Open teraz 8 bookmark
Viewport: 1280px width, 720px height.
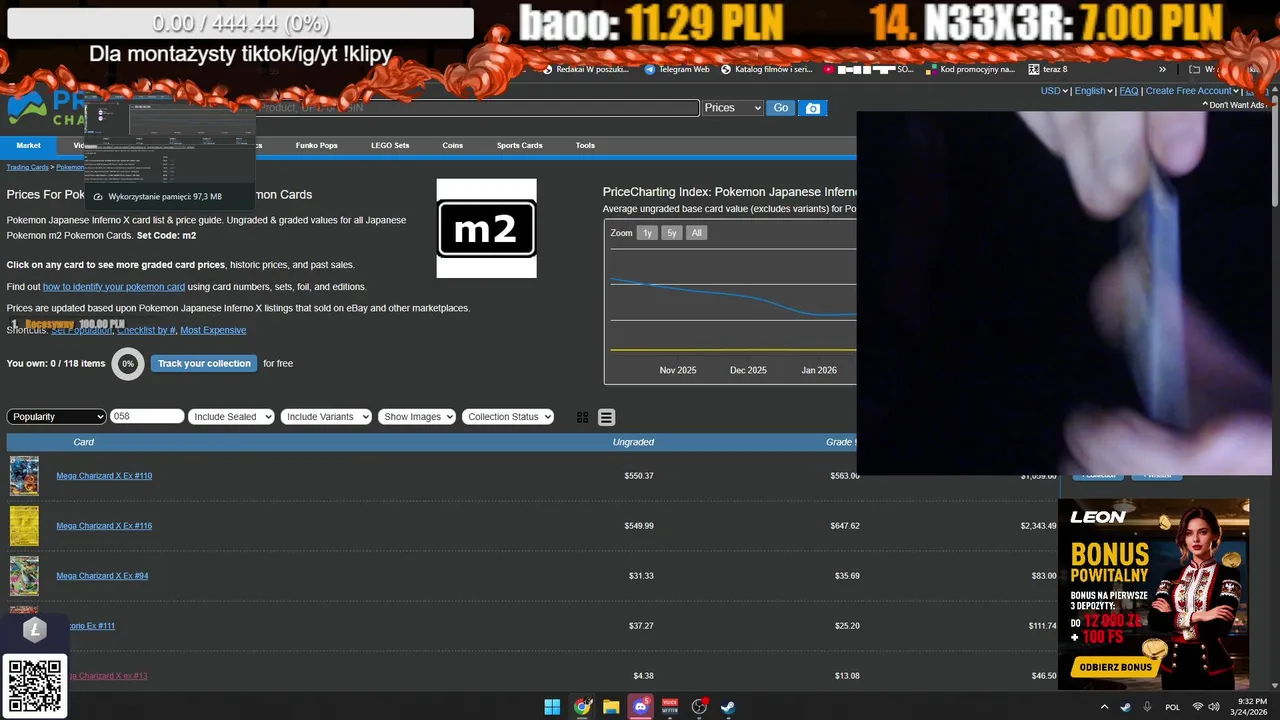1047,69
